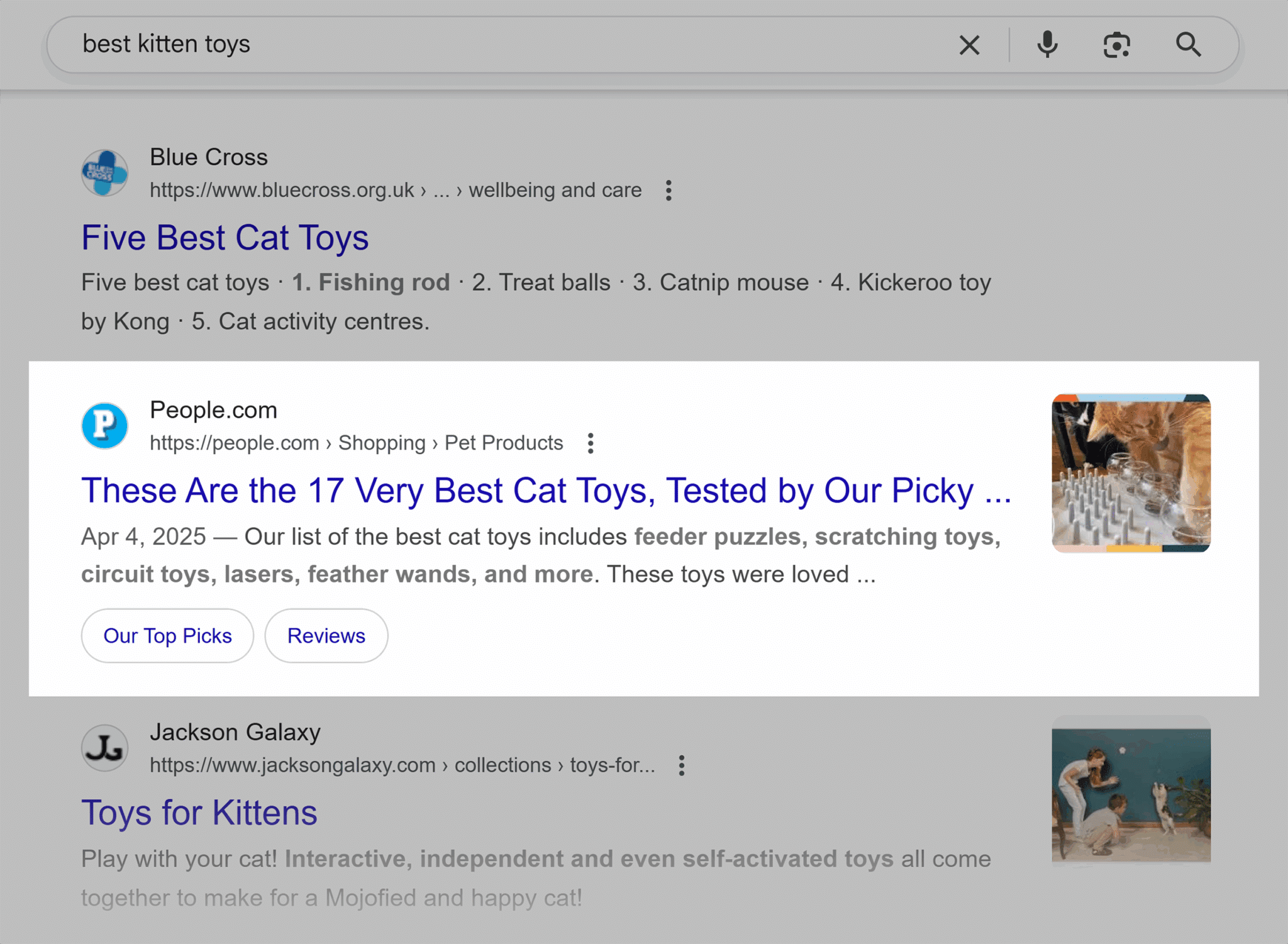The width and height of the screenshot is (1288, 944).
Task: Click the Blue Cross site favicon
Action: (105, 173)
